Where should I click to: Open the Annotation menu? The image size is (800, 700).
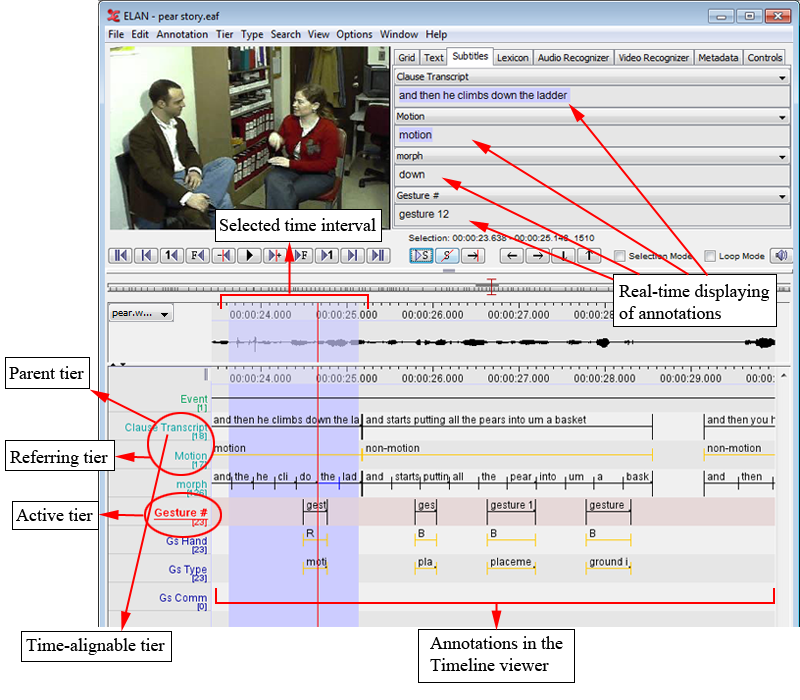(182, 34)
